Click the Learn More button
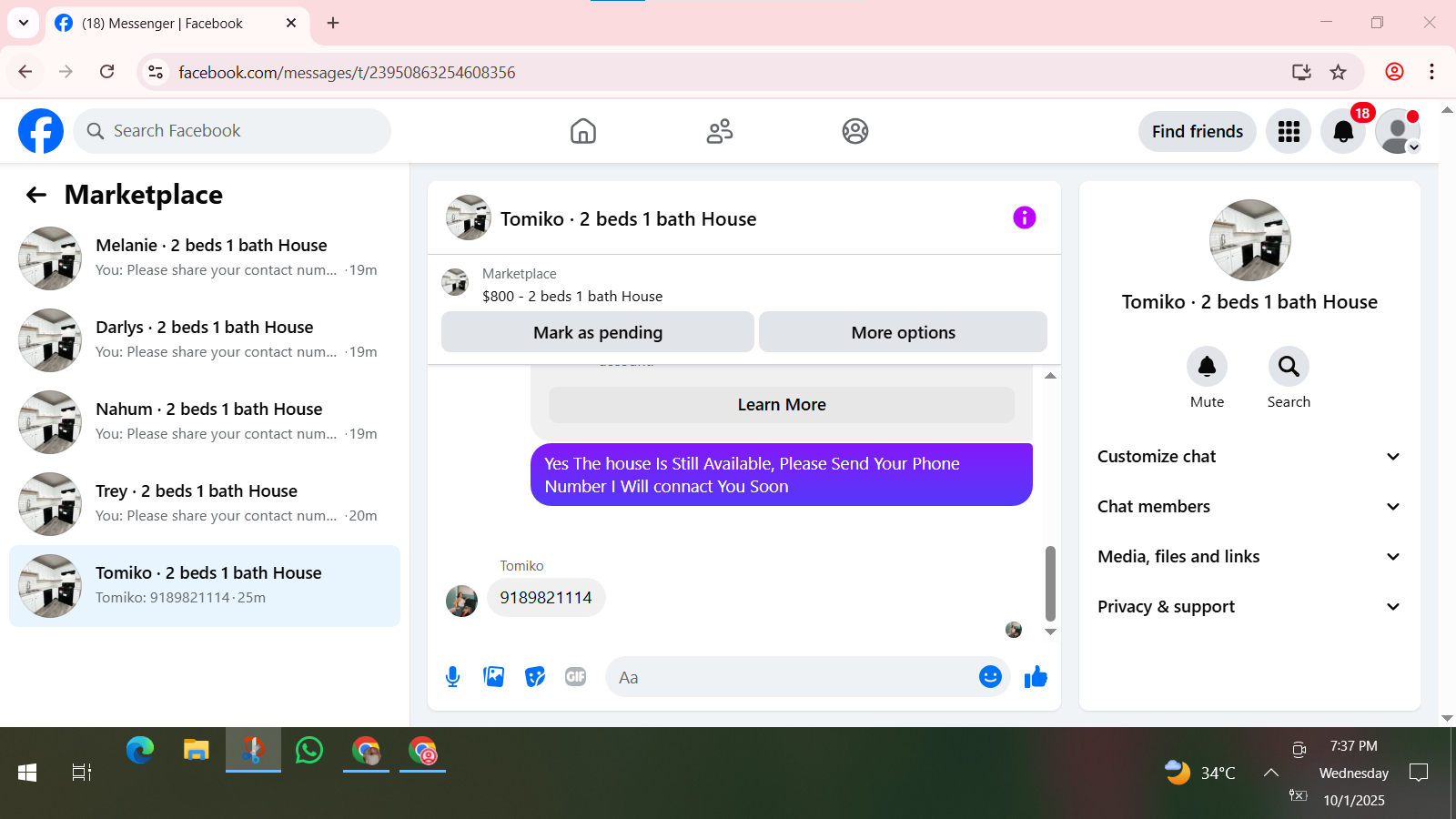 [782, 405]
